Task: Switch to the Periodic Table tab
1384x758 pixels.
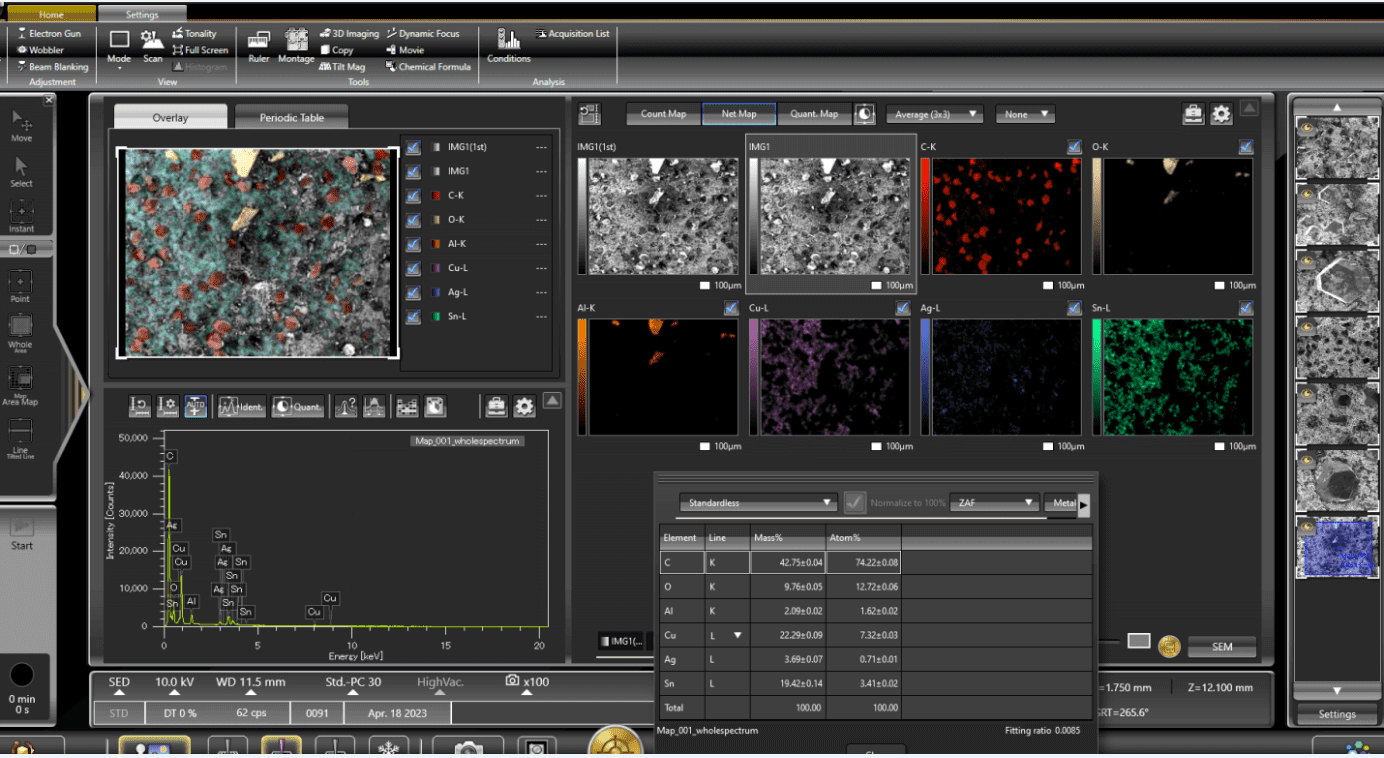Action: (292, 118)
